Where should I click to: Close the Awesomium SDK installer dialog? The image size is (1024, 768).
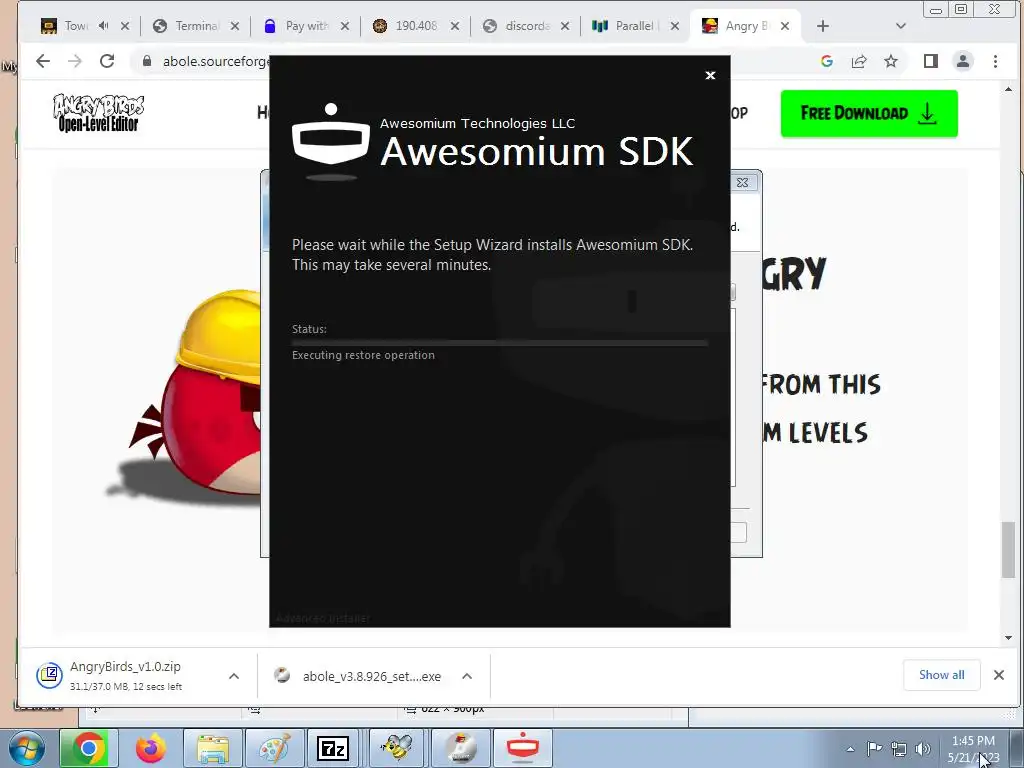[x=711, y=76]
